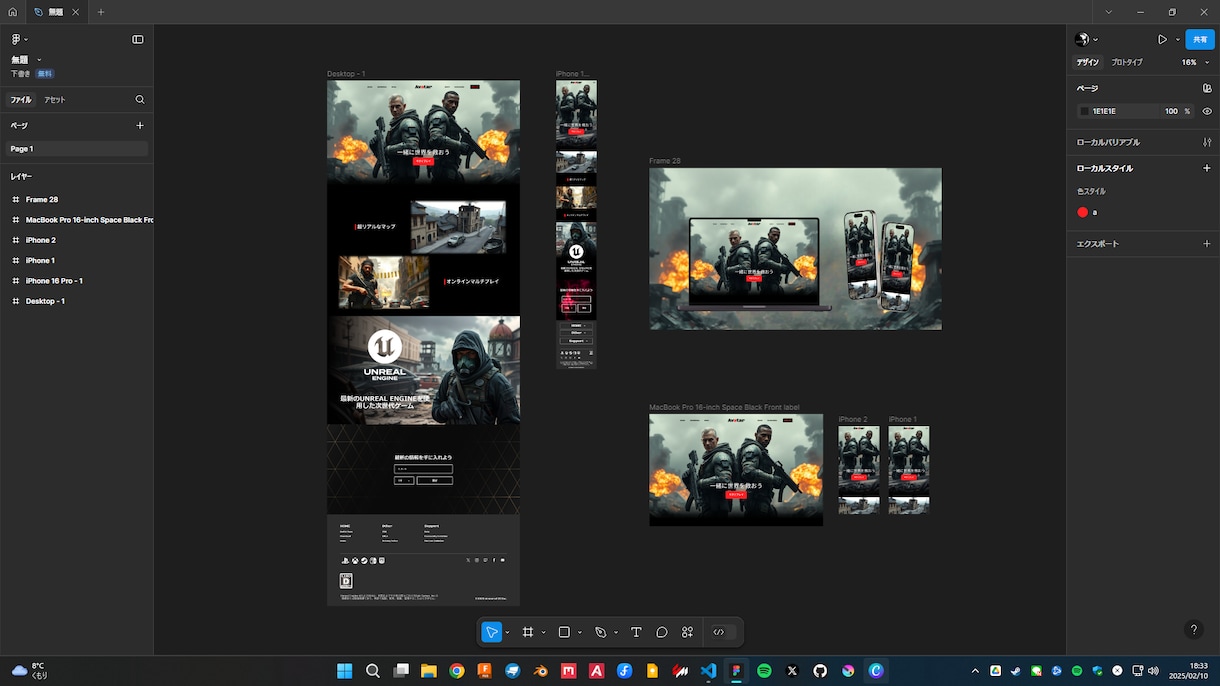
Task: Add a new page
Action: tap(140, 126)
